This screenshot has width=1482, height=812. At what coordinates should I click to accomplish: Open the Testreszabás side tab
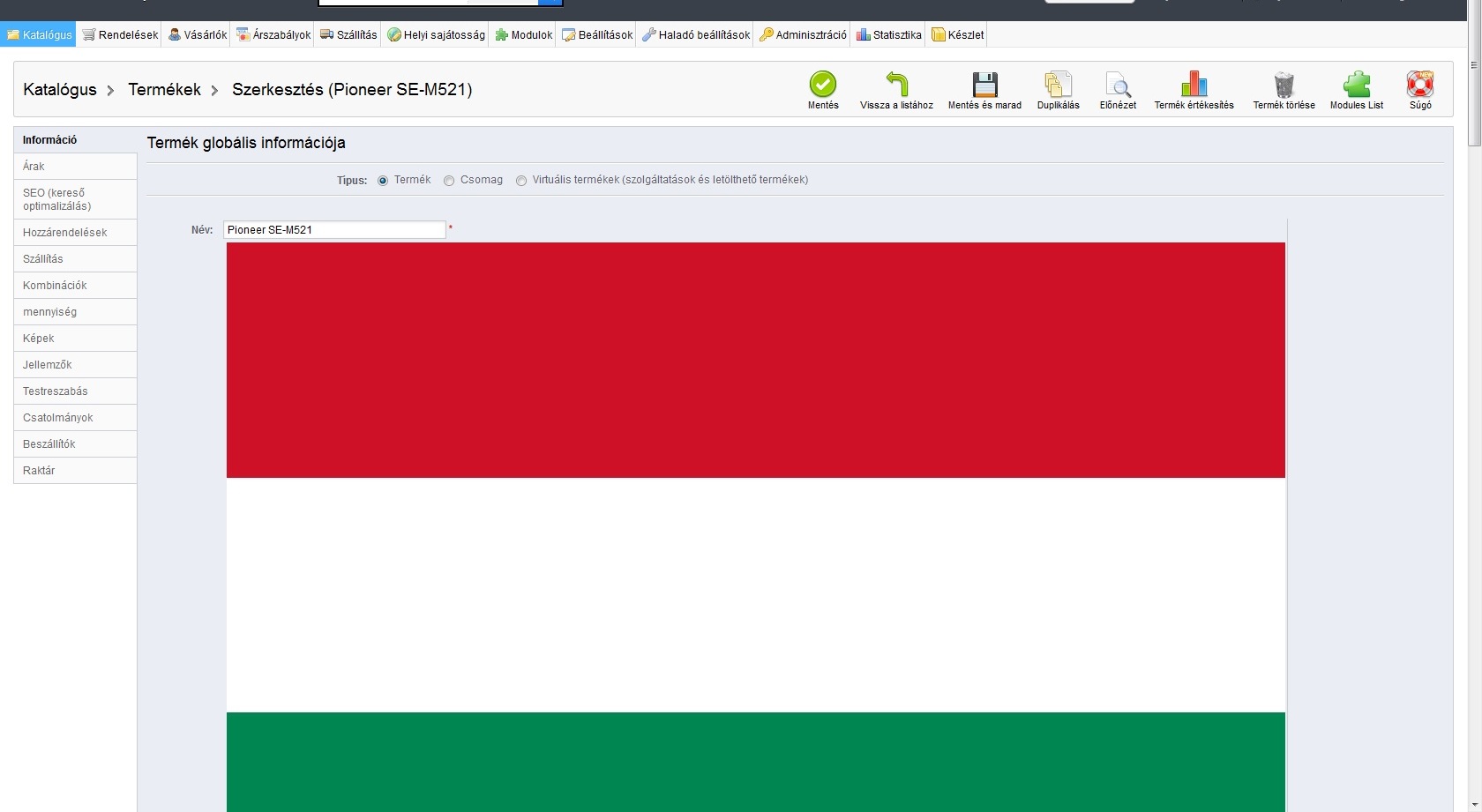(75, 391)
